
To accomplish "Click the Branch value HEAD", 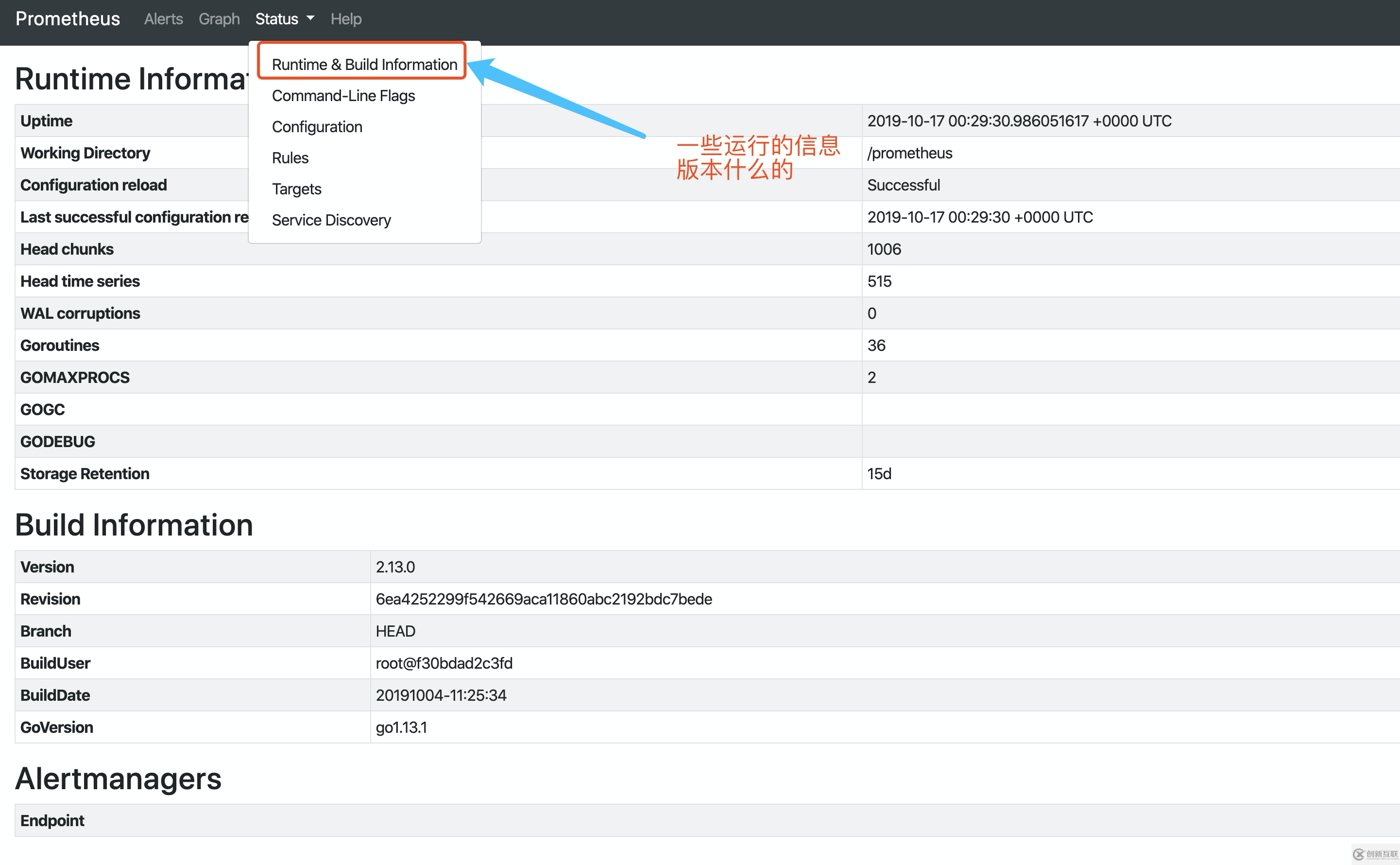I will [395, 630].
